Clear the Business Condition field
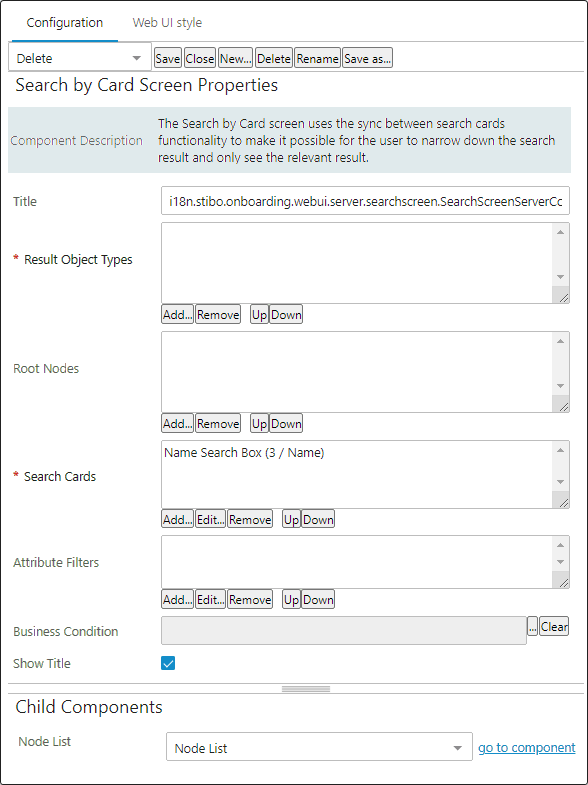 [554, 626]
